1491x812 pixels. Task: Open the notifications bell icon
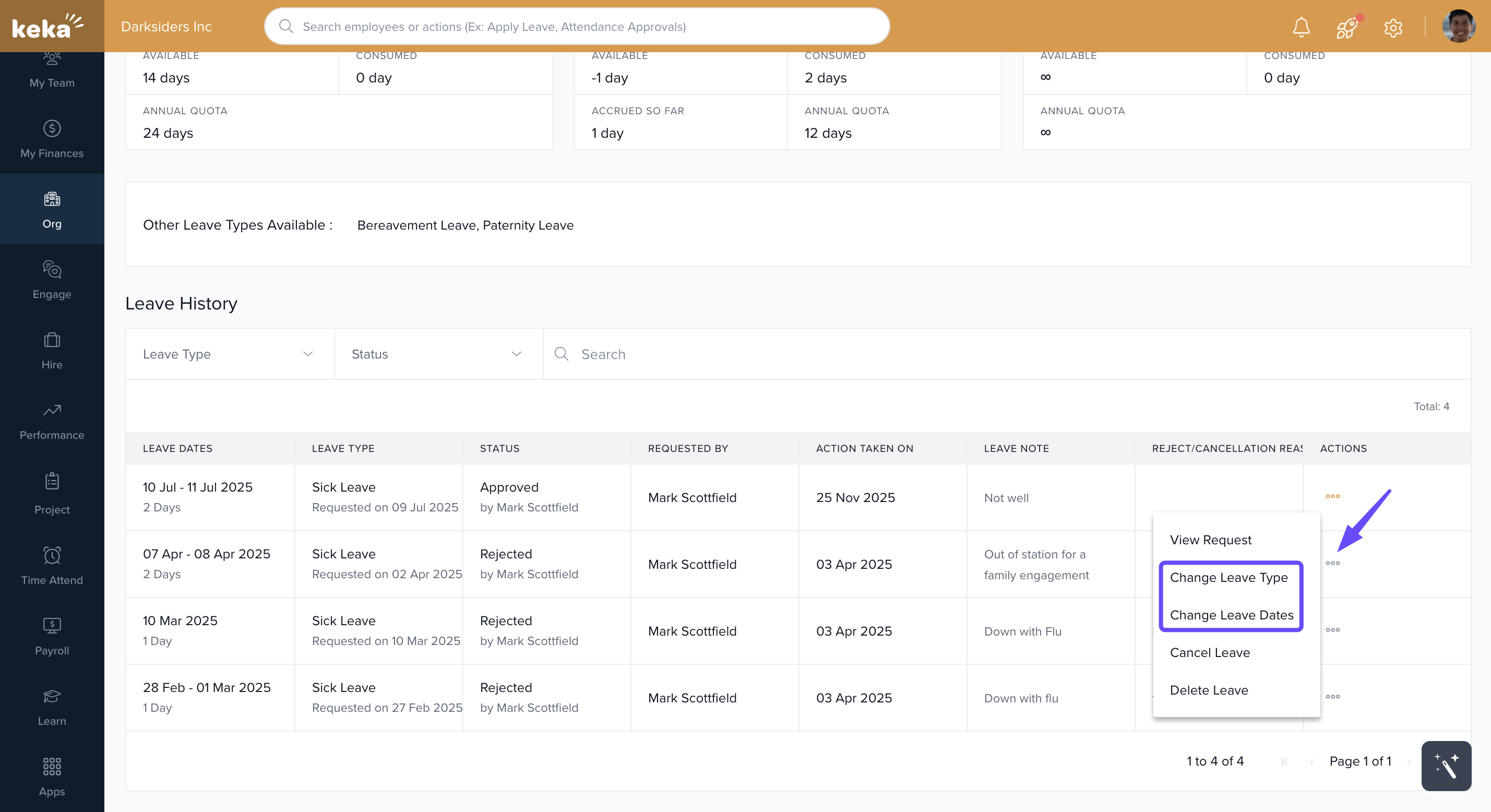pos(1301,27)
